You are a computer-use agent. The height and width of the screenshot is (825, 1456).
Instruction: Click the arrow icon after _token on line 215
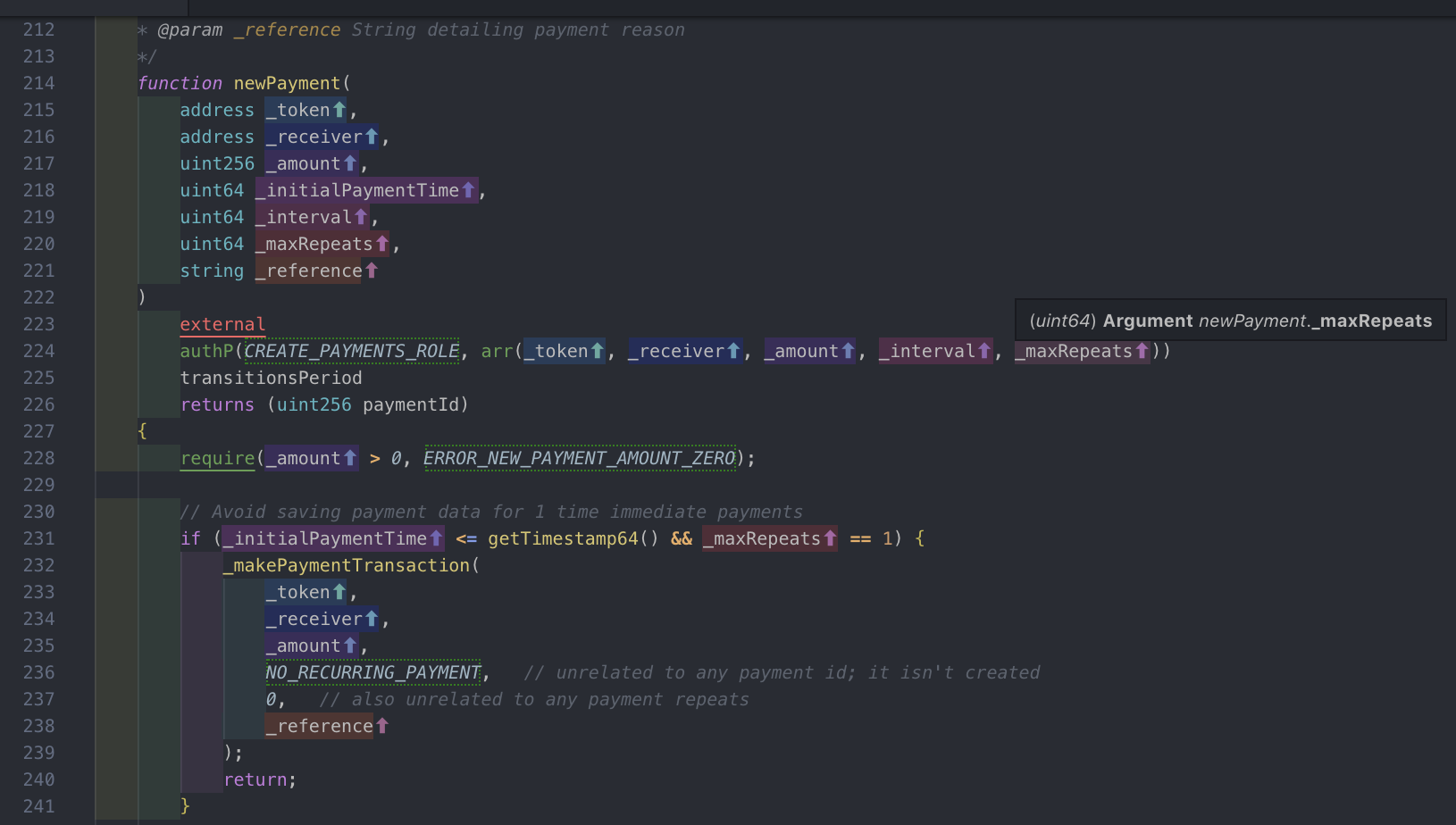click(x=339, y=110)
